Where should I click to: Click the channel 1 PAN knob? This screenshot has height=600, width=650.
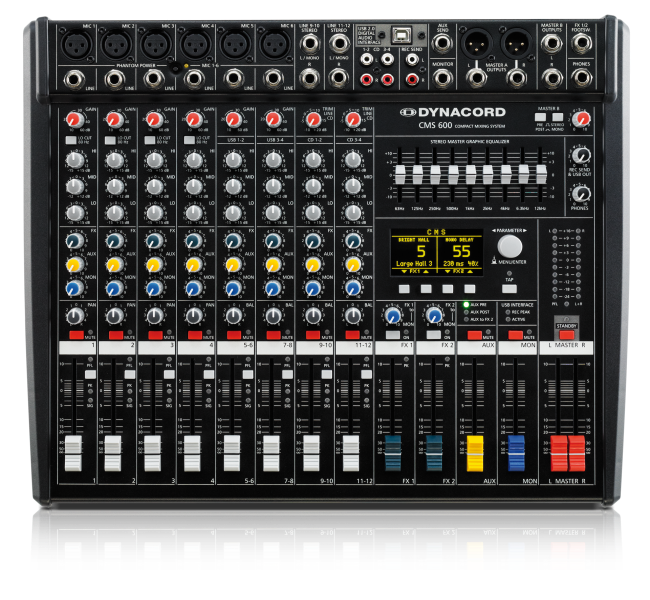coord(75,316)
